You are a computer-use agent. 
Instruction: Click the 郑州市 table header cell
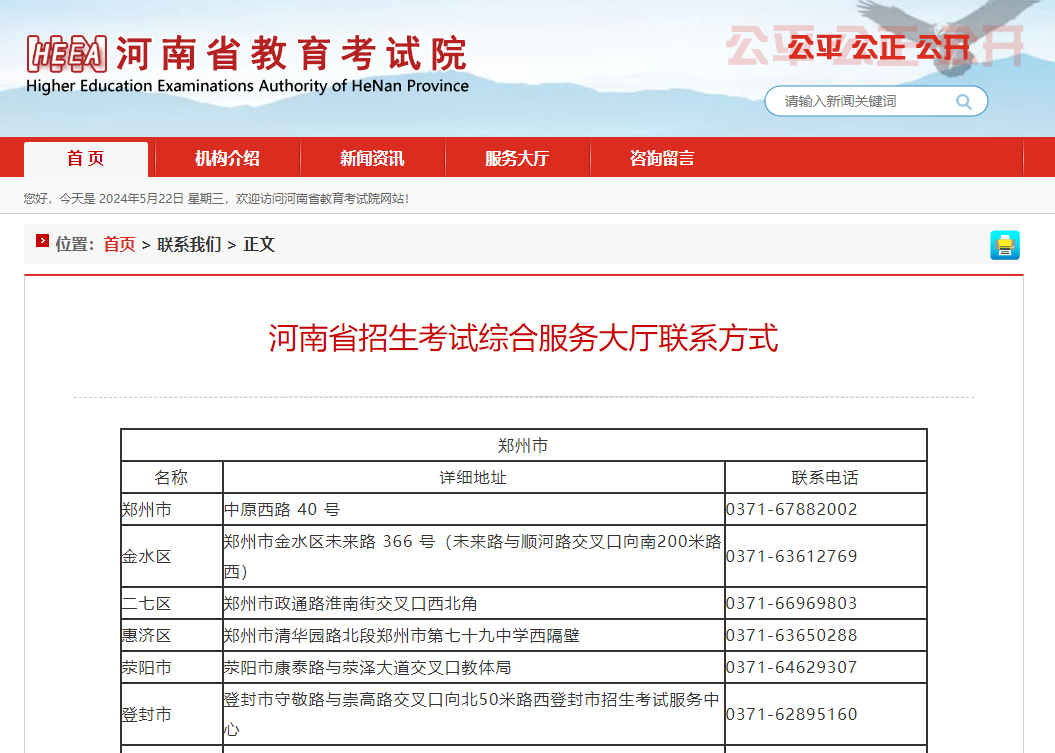click(524, 445)
